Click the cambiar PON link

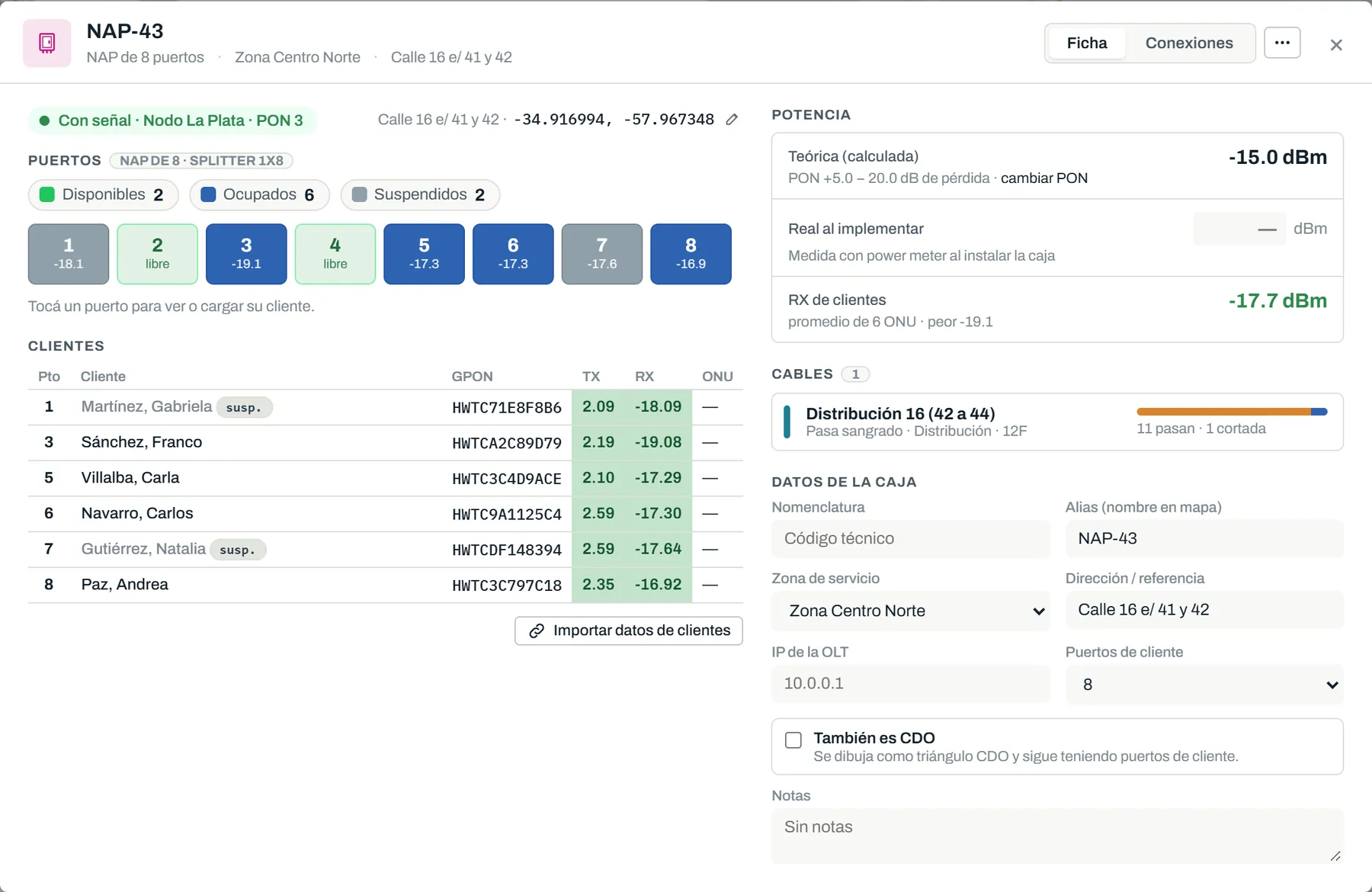coord(1044,178)
